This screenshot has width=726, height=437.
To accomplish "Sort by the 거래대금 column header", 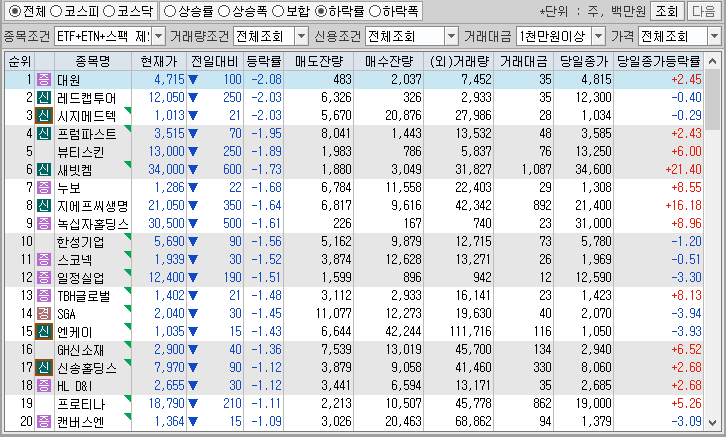I will [x=524, y=61].
